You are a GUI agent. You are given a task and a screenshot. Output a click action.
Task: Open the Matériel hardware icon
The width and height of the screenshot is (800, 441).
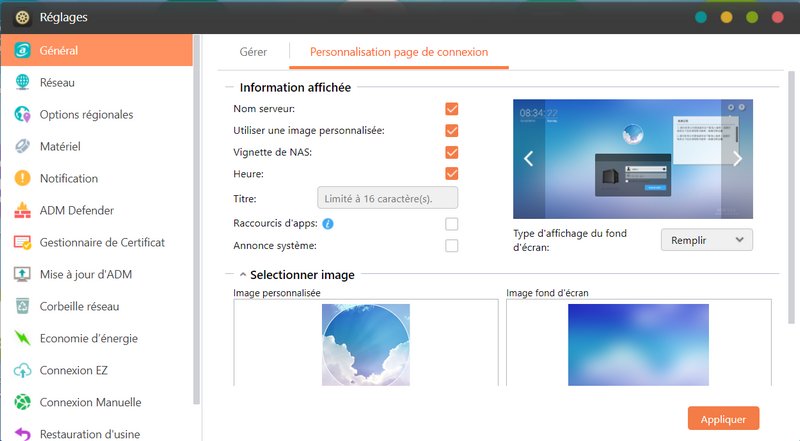[x=22, y=146]
